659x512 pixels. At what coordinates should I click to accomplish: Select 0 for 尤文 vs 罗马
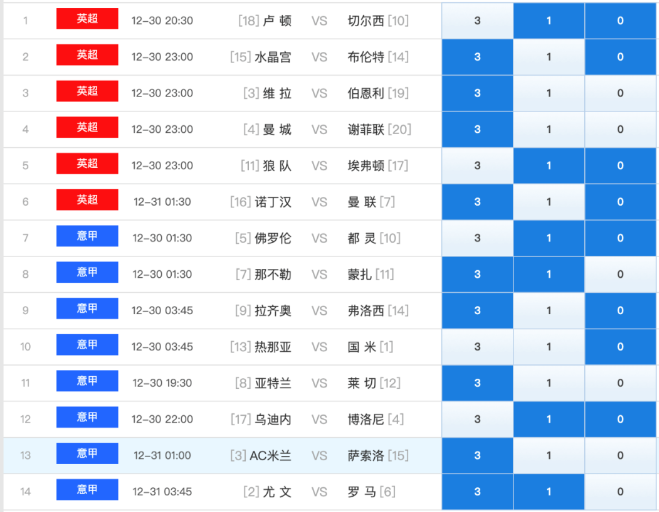pos(620,491)
